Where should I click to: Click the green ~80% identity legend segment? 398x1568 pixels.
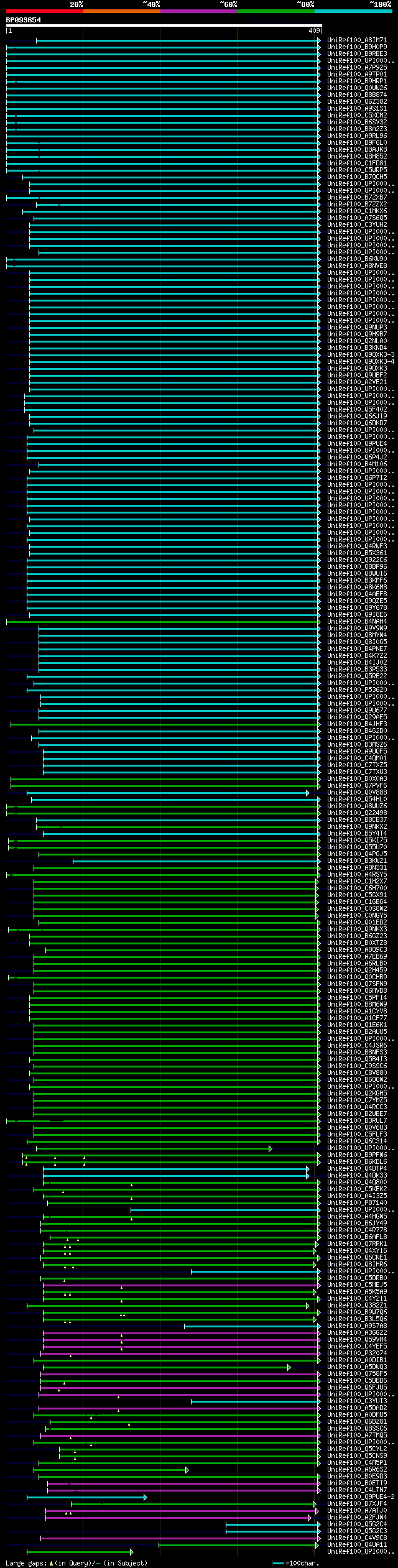pyautogui.click(x=276, y=11)
